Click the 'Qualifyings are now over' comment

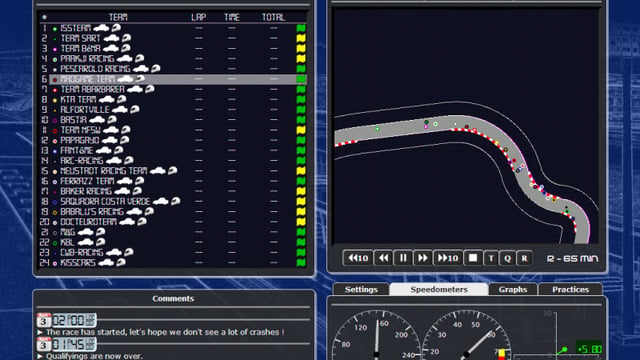coord(94,356)
